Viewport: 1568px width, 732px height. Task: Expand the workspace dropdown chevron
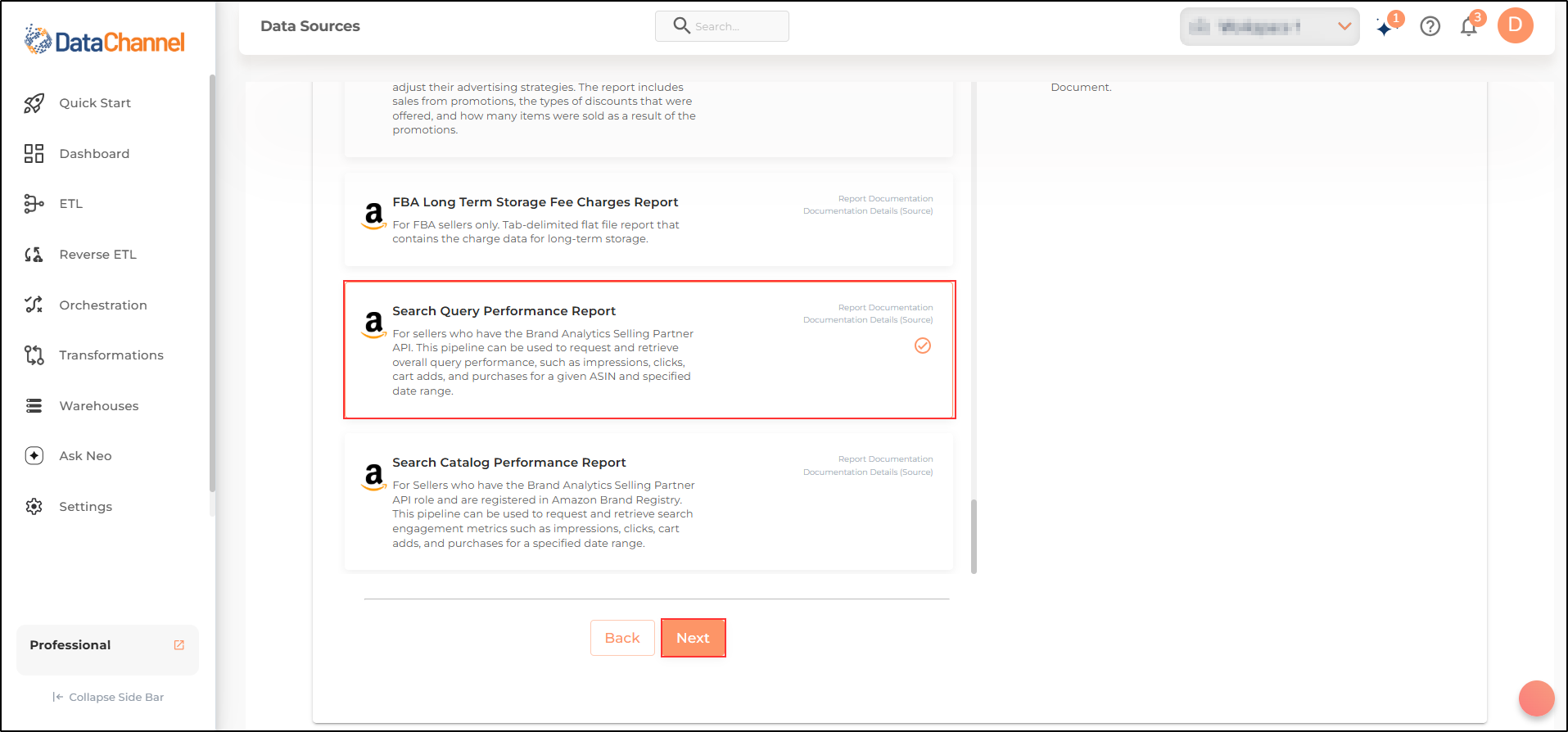(1344, 26)
